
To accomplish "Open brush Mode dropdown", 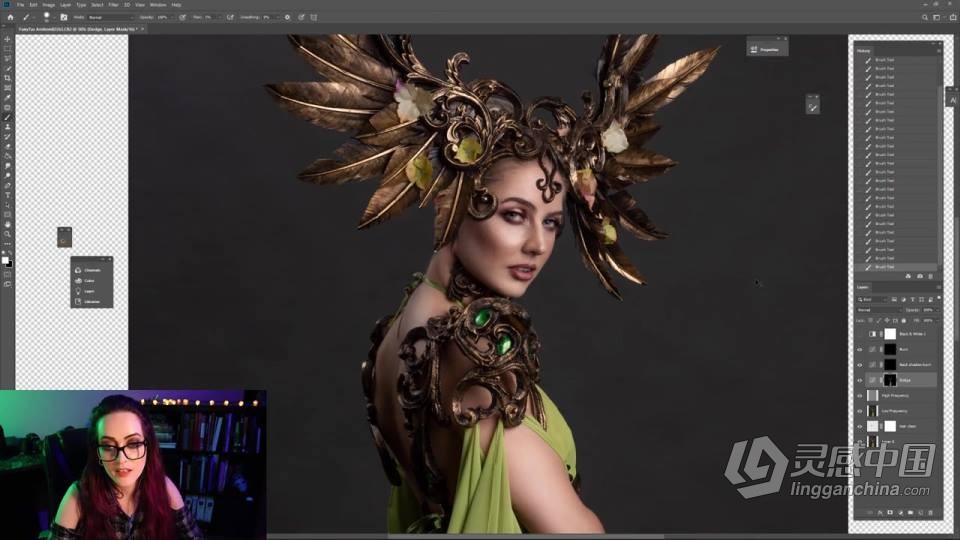I will 111,17.
